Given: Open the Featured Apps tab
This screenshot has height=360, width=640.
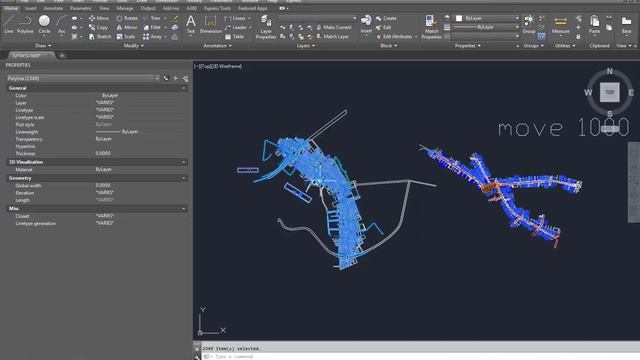Looking at the screenshot, I should point(253,8).
